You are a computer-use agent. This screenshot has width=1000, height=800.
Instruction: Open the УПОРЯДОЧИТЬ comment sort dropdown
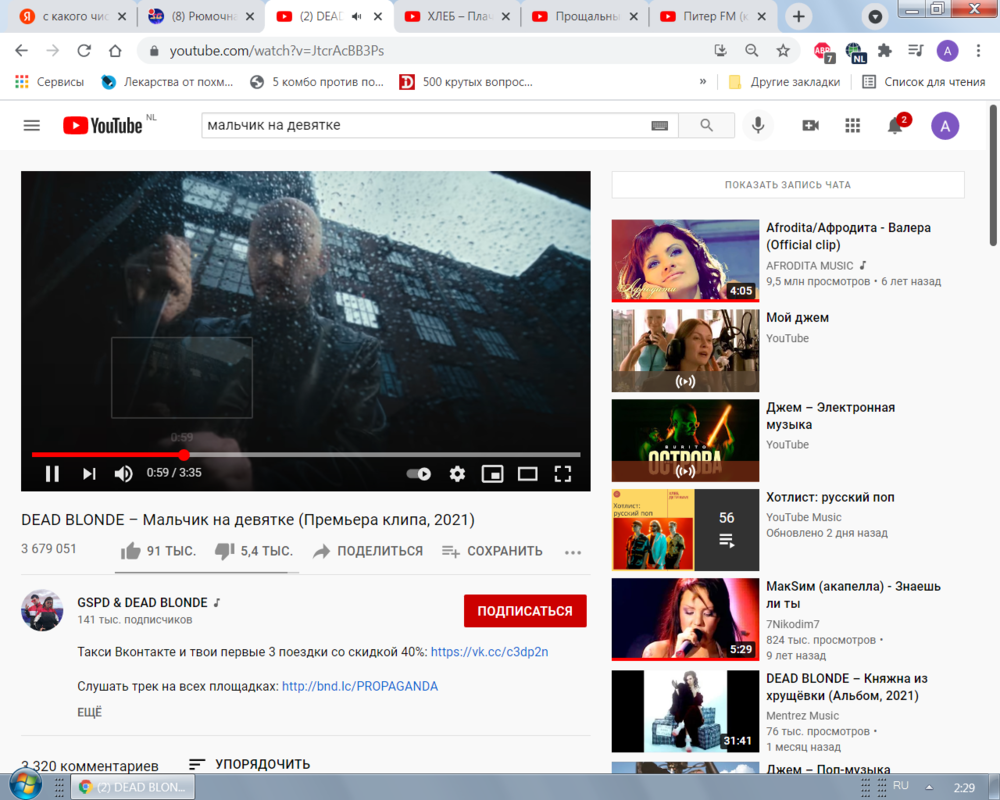click(249, 764)
